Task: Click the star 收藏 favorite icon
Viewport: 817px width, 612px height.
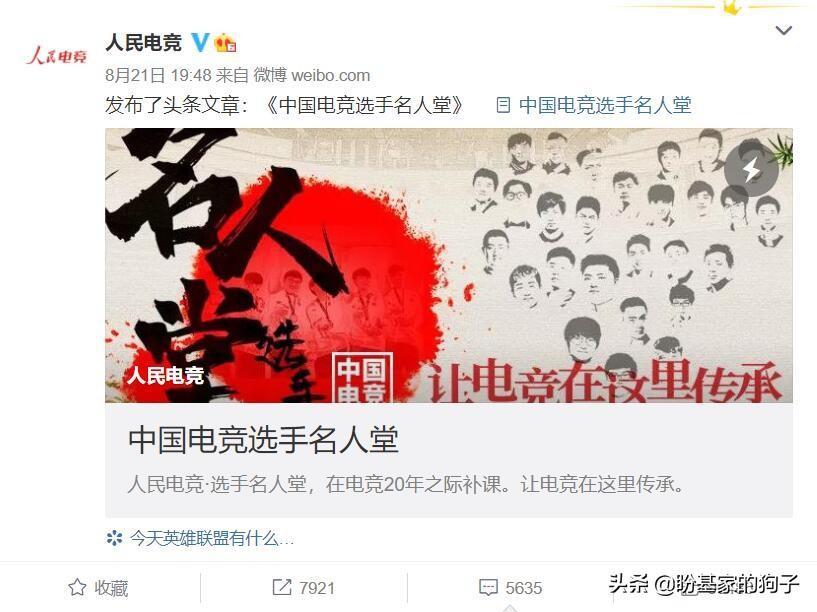Action: point(77,588)
